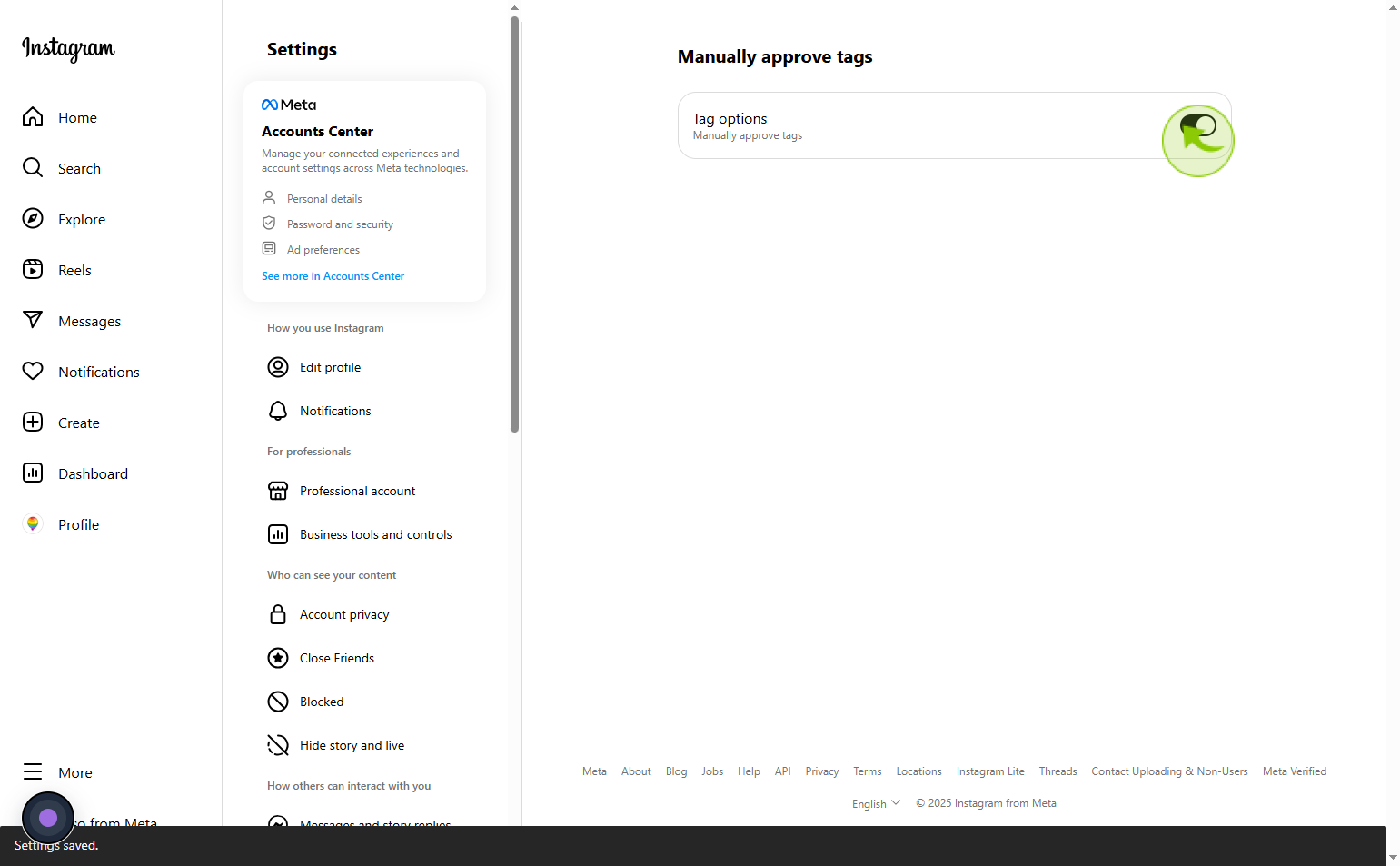Click the bell icon in the Settings list
This screenshot has height=866, width=1400.
[x=278, y=411]
